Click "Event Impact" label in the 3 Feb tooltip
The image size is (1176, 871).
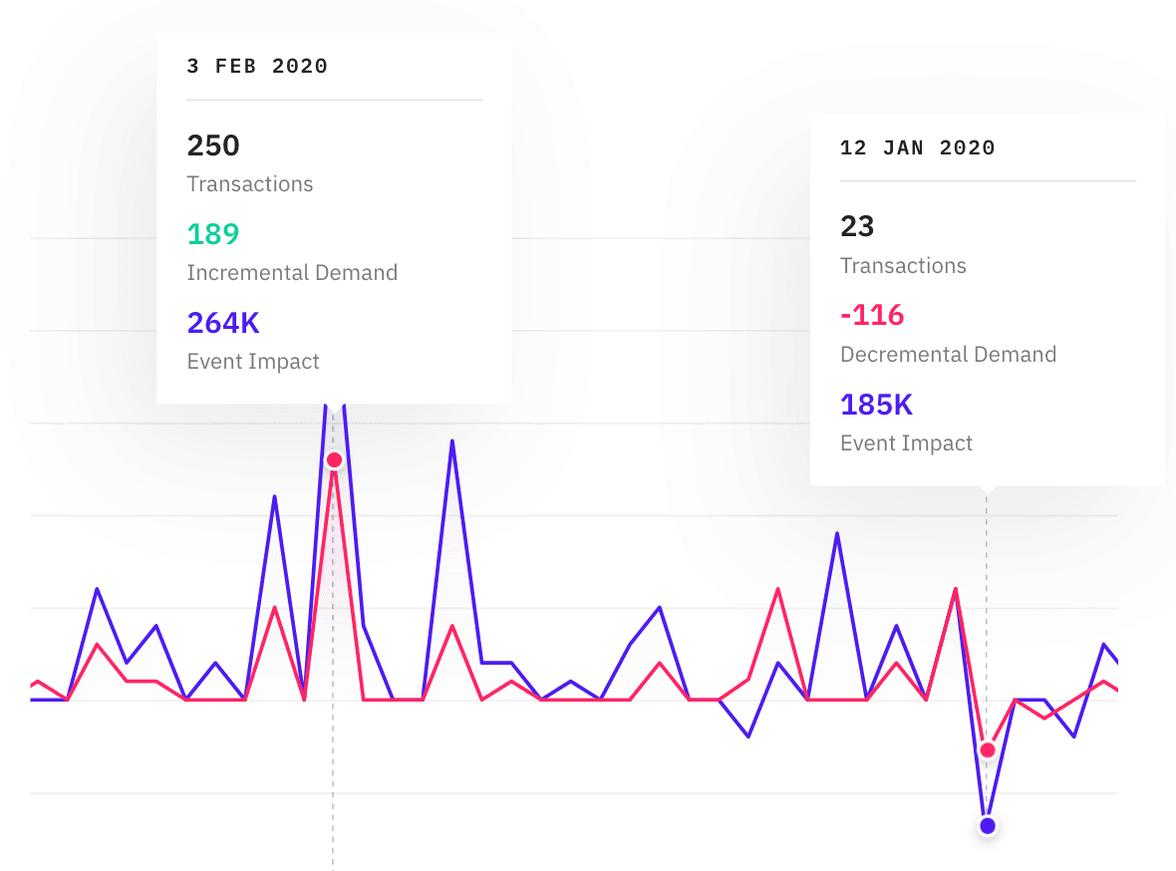[x=253, y=362]
